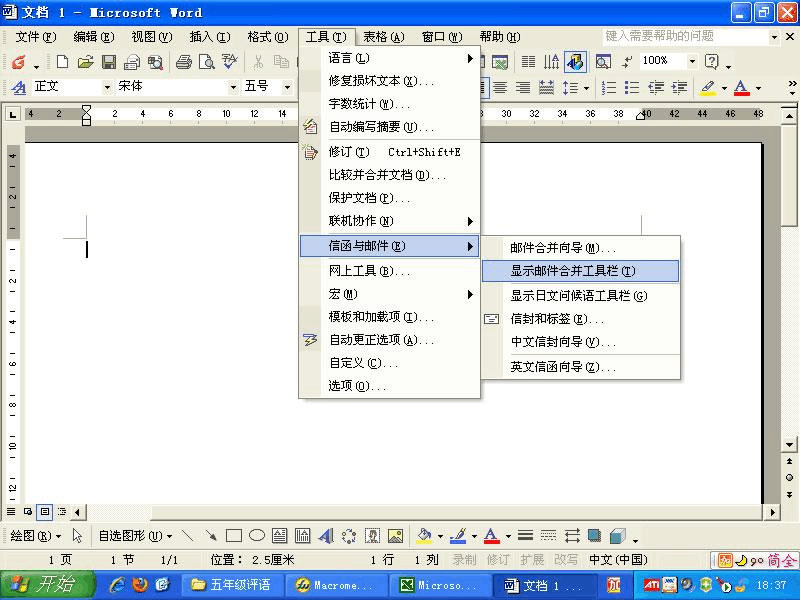This screenshot has width=800, height=600.
Task: Select objects pointer in Drawing toolbar
Action: click(x=77, y=535)
